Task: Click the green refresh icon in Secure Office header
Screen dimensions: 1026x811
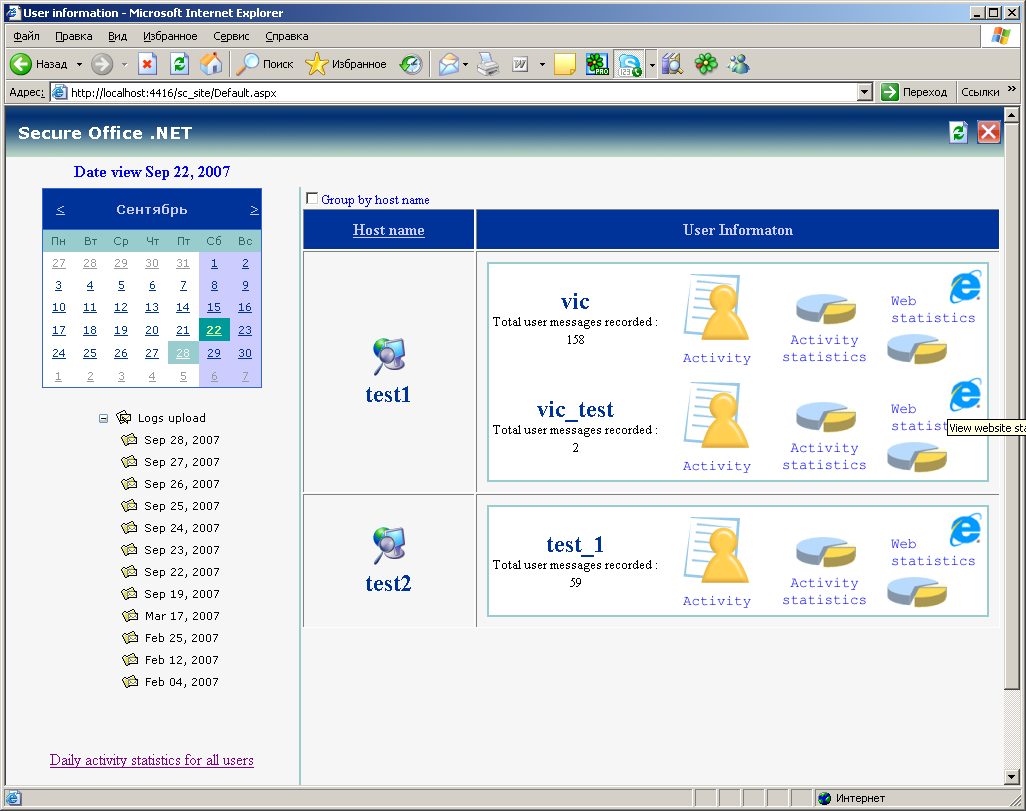Action: [958, 132]
